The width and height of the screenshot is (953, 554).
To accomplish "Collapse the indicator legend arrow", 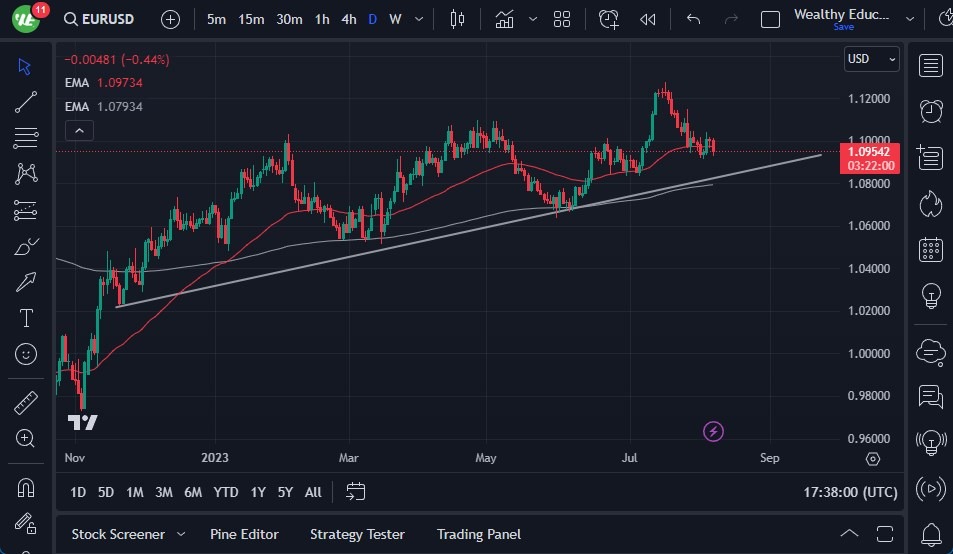I will (79, 130).
